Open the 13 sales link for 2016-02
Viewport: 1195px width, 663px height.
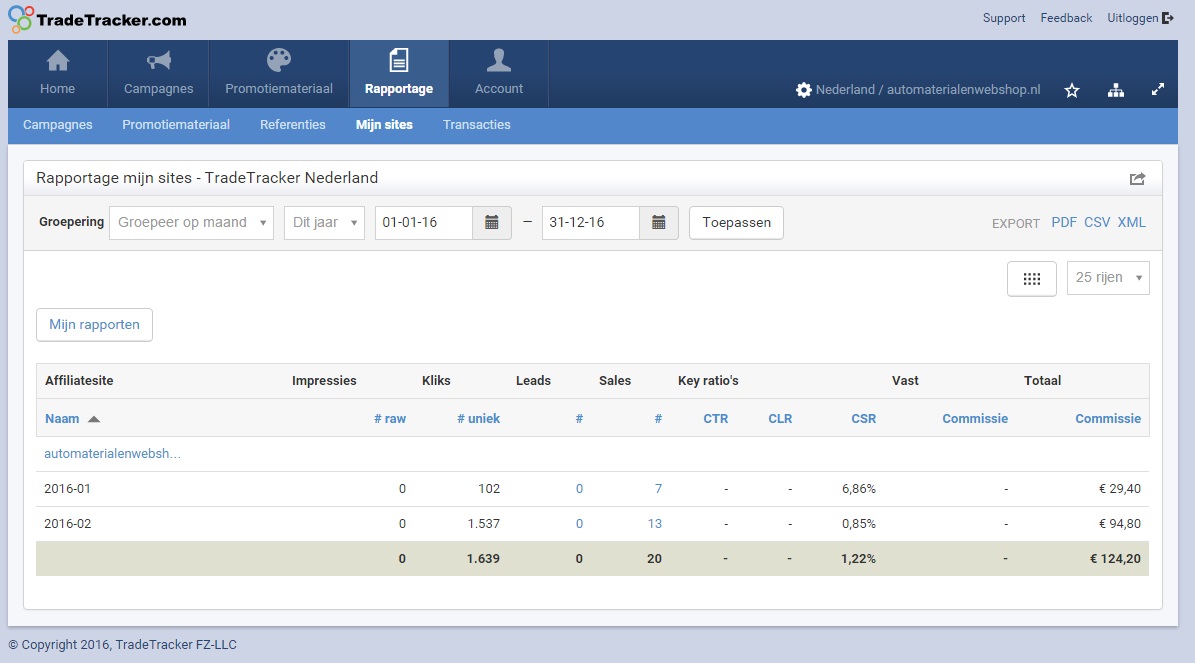pos(655,524)
